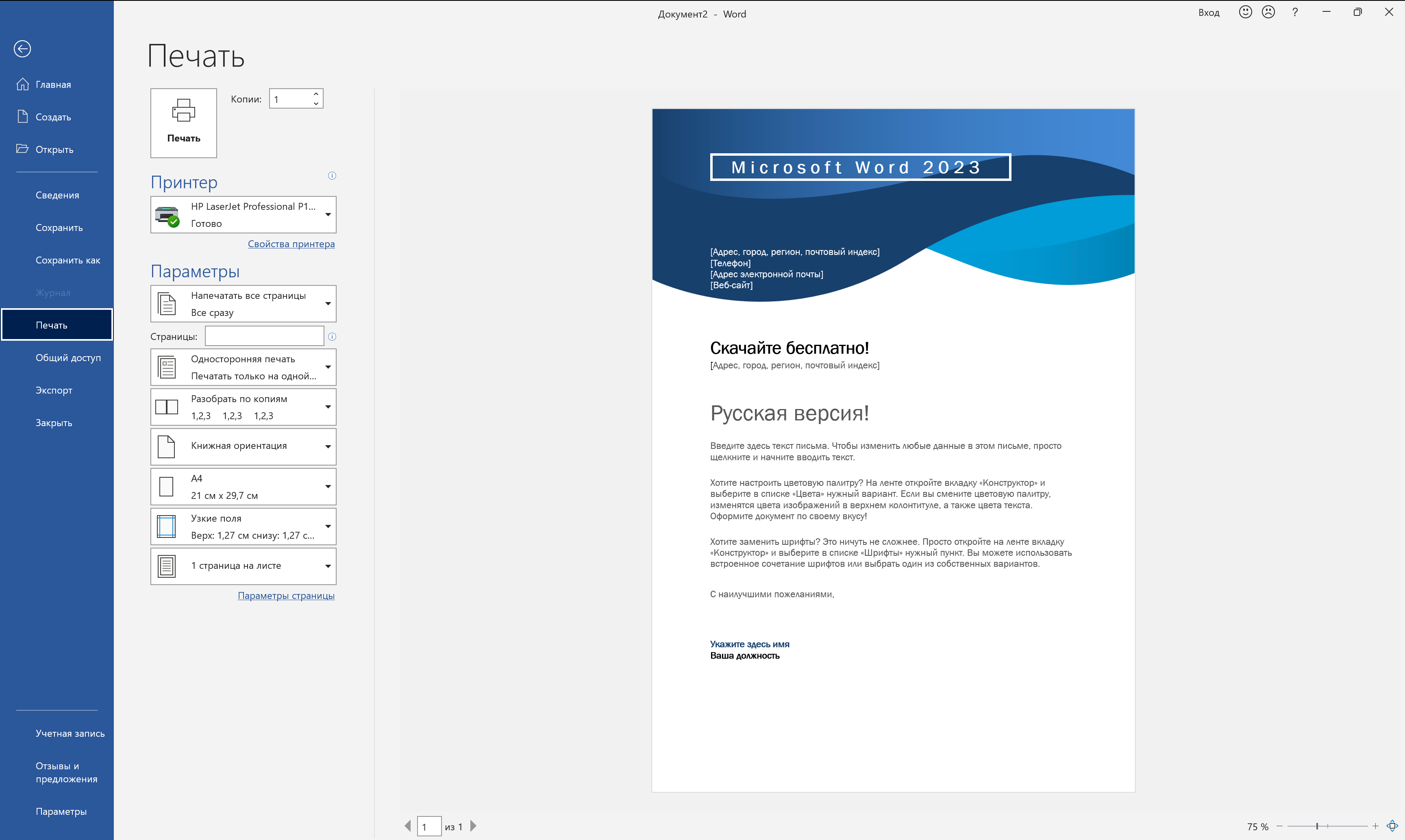Click the help question mark icon

(x=1295, y=12)
